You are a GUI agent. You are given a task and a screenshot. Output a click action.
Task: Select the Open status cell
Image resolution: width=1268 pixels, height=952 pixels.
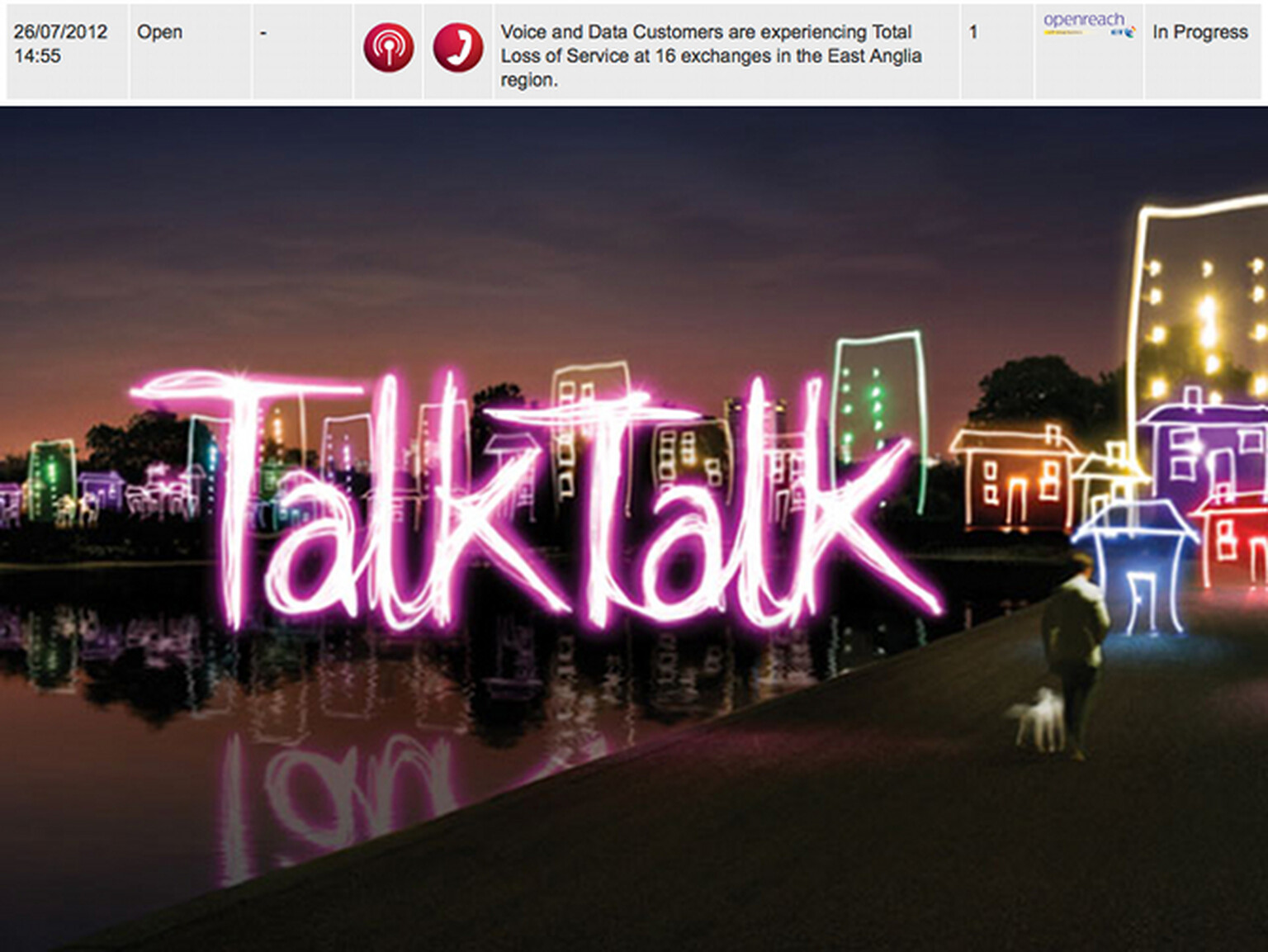coord(191,52)
